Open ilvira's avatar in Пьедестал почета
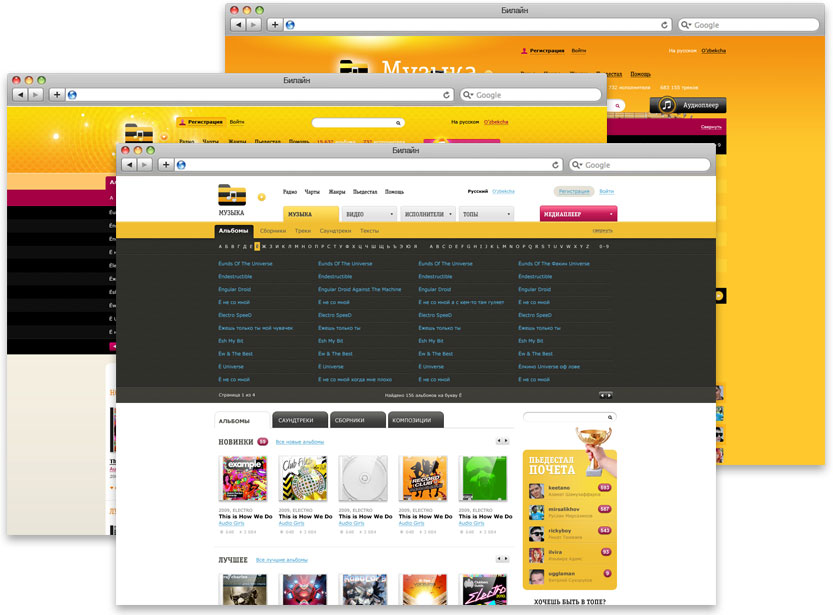The image size is (833, 615). [x=536, y=555]
